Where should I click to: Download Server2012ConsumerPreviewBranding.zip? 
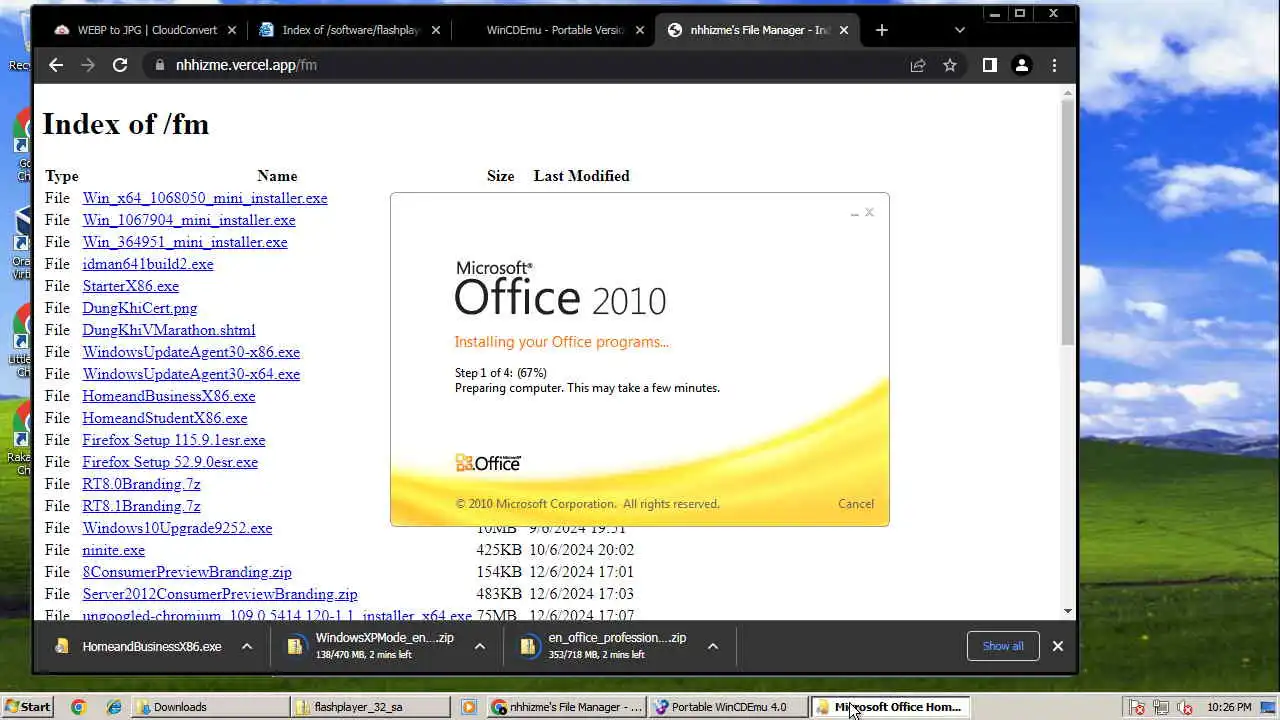[220, 594]
